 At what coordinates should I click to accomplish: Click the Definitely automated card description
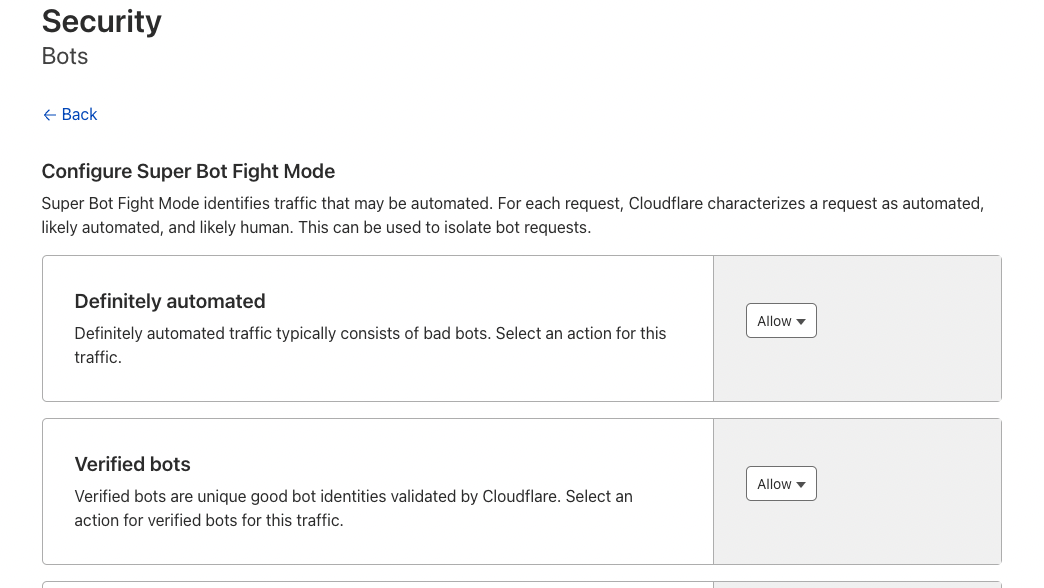coord(370,344)
